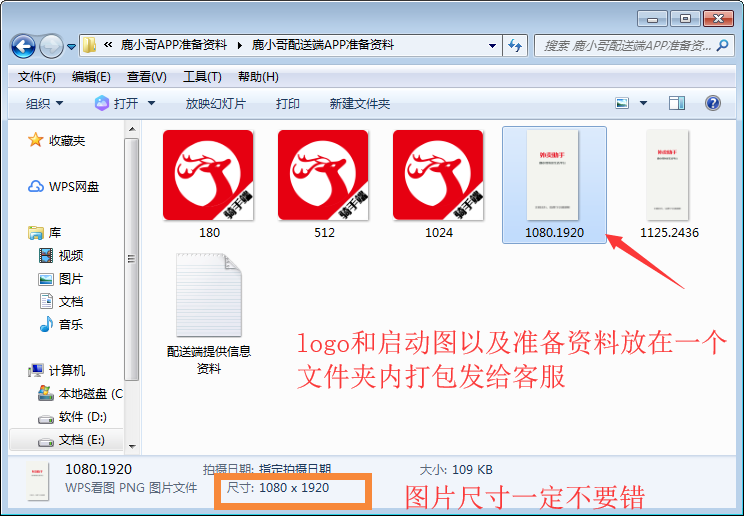Select 计算机 in the navigation pane
The width and height of the screenshot is (744, 516).
point(66,370)
